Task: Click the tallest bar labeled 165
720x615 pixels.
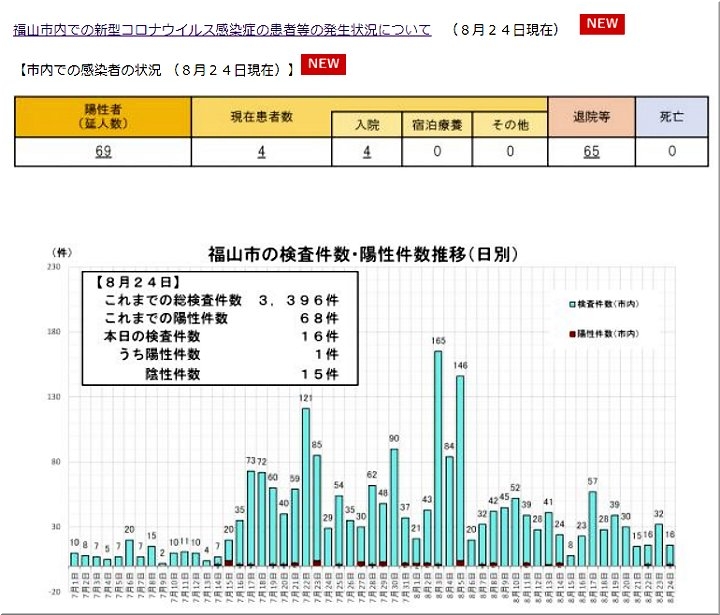Action: tap(438, 460)
